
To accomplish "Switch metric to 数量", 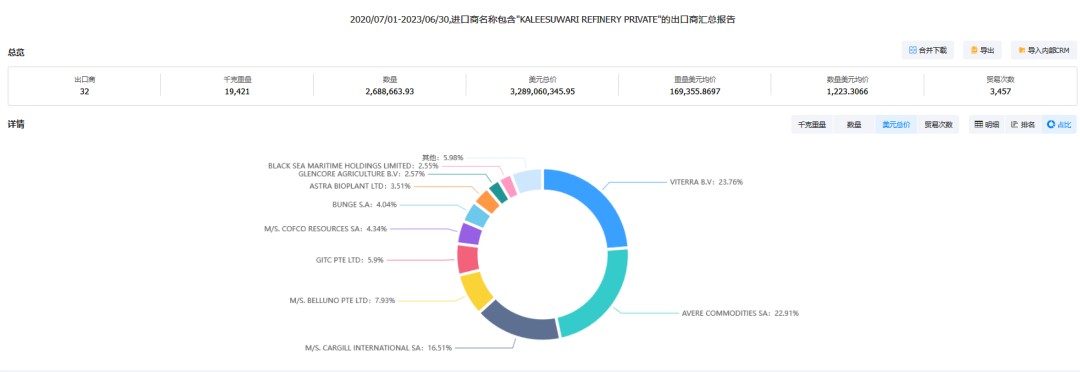I will (x=854, y=125).
